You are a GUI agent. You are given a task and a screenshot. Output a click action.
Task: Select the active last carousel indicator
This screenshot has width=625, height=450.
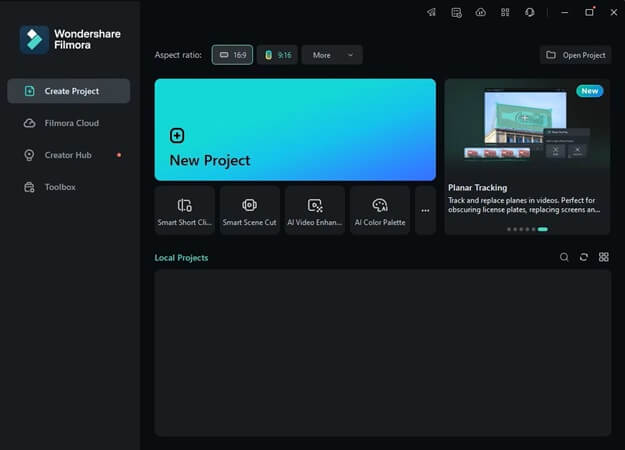[542, 229]
